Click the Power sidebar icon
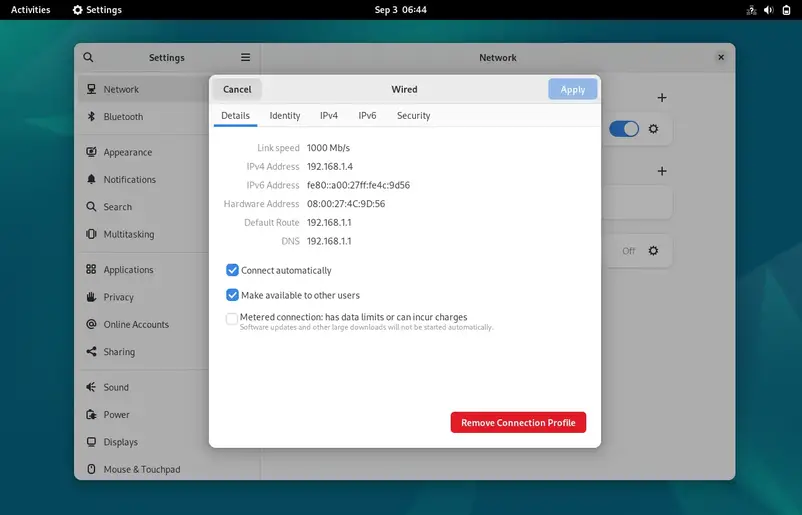 tap(91, 415)
